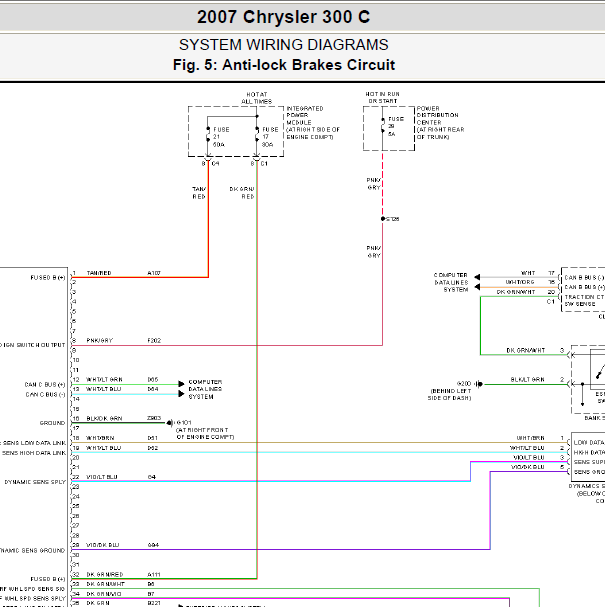This screenshot has height=607, width=605.
Task: Click 'BLK/DK GRN' label at pin 16
Action: pos(104,418)
